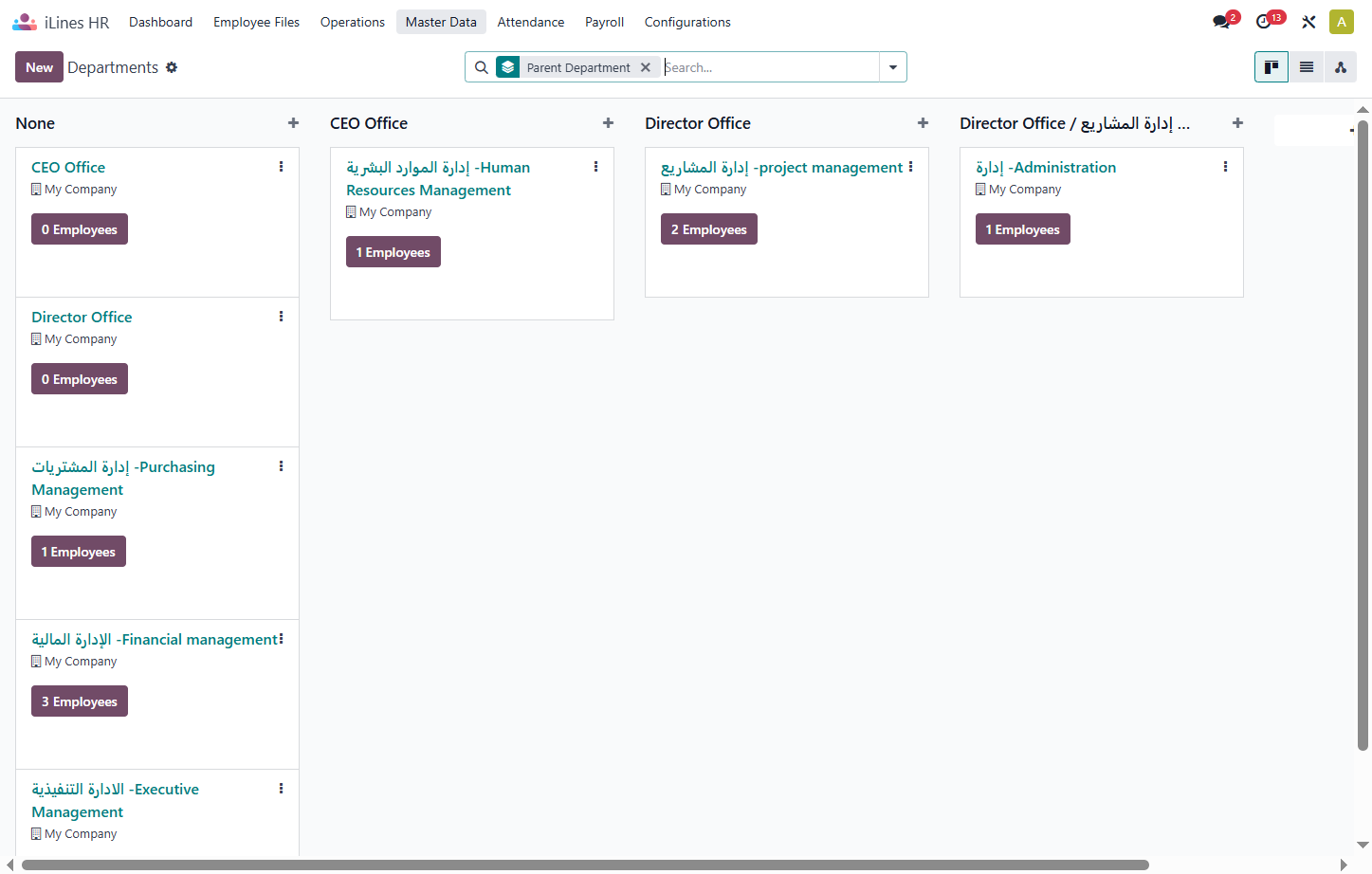Add a card in the last Director Office / column
Viewport: 1372px width, 874px height.
[x=1238, y=123]
